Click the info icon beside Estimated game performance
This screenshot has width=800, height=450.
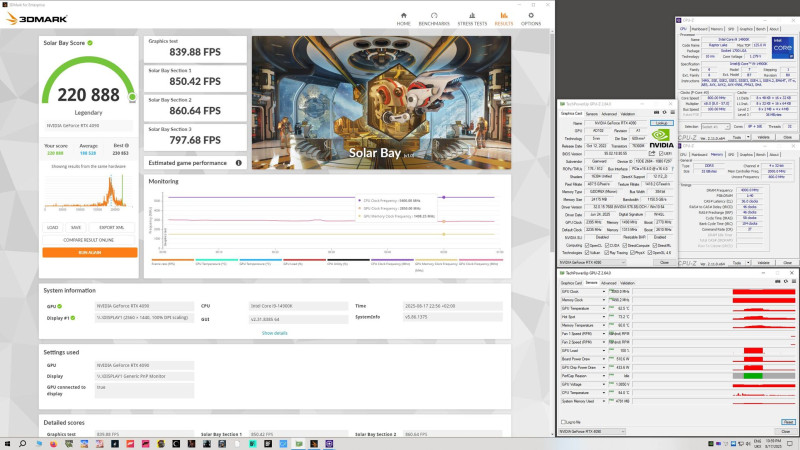[238, 163]
